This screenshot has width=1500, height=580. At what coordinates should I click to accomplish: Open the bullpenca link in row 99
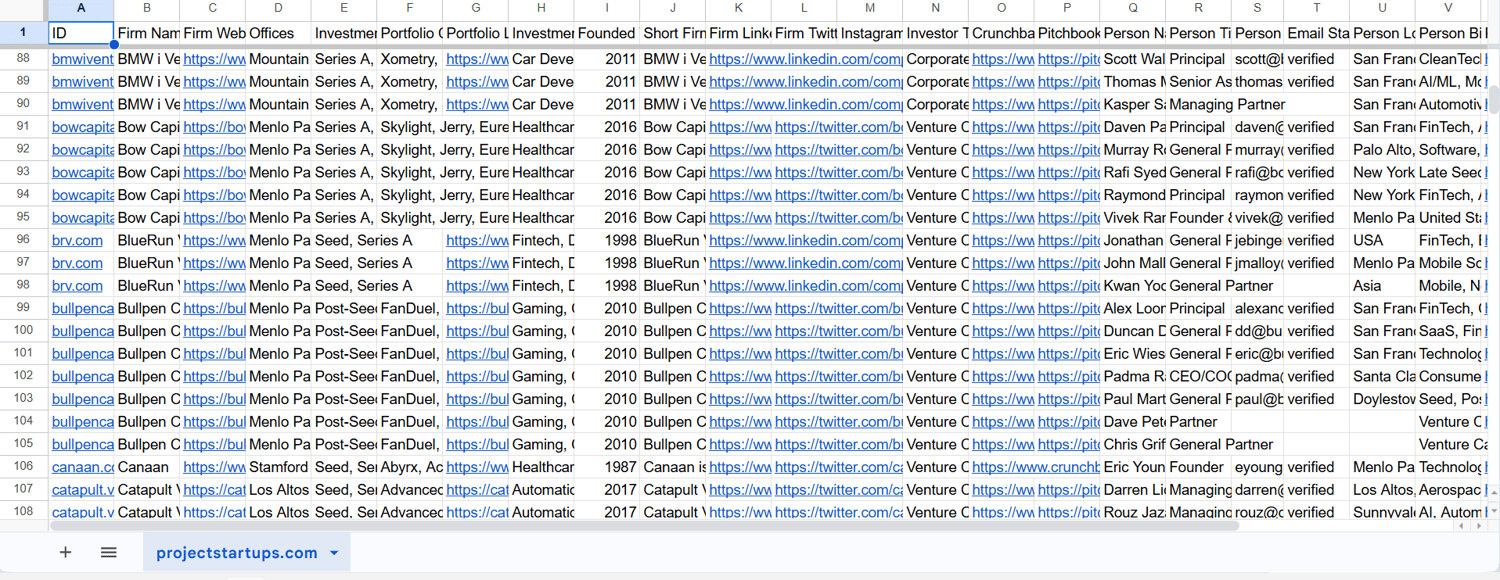point(83,308)
